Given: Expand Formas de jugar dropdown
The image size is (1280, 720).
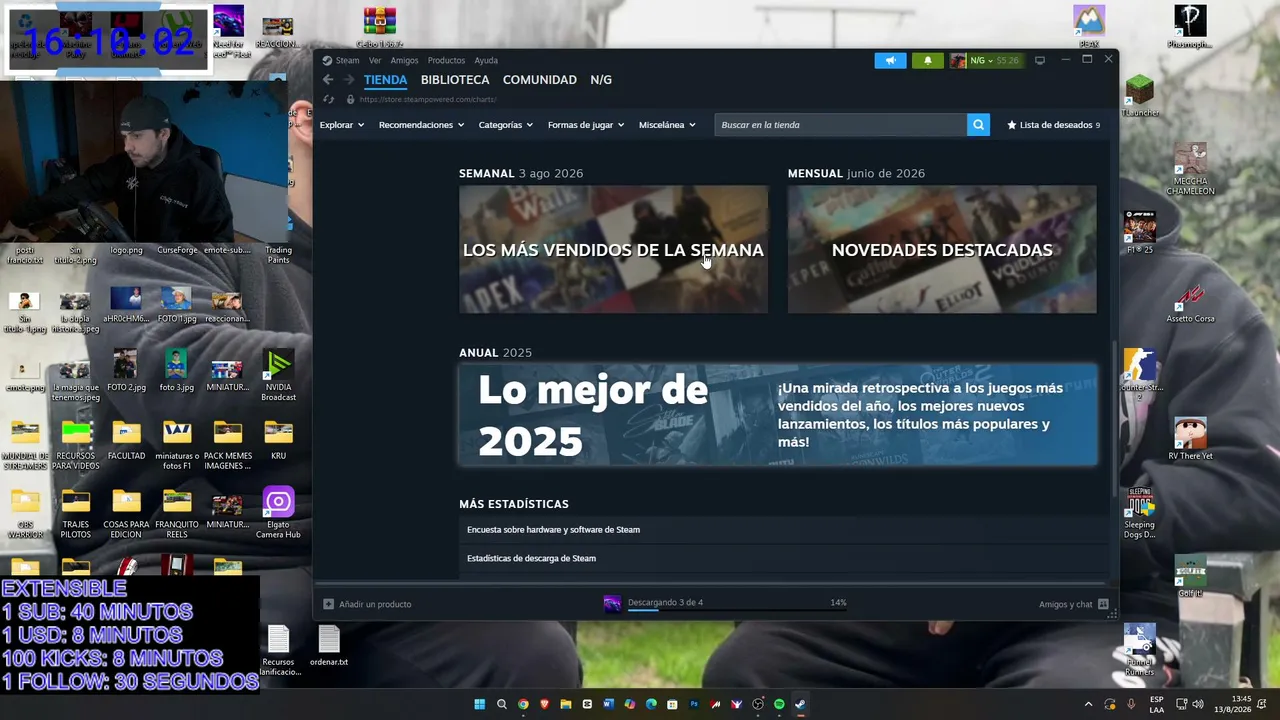Looking at the screenshot, I should [586, 125].
